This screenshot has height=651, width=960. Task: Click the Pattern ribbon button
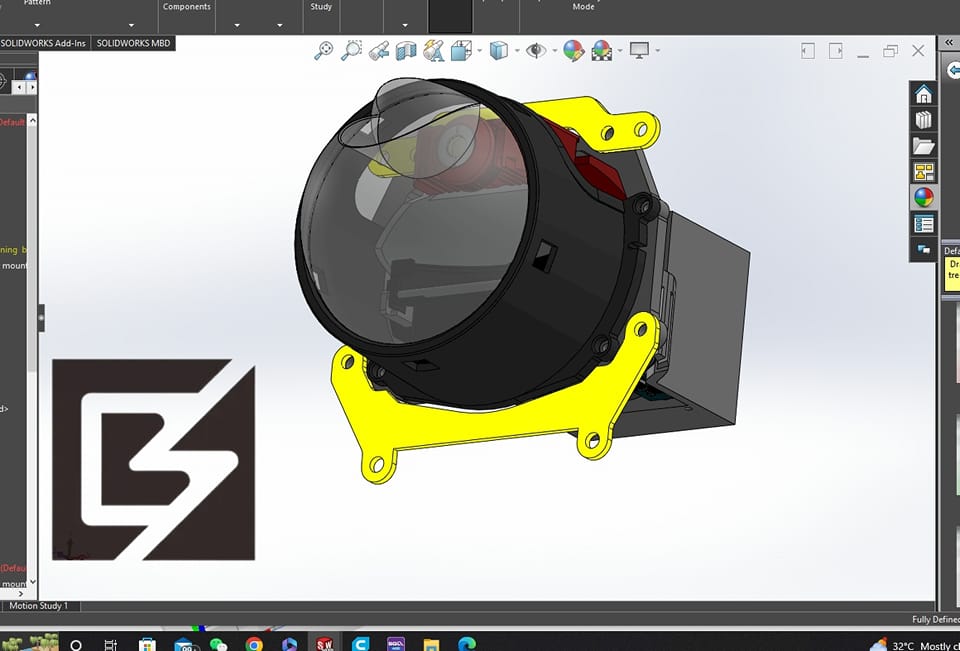pyautogui.click(x=37, y=3)
